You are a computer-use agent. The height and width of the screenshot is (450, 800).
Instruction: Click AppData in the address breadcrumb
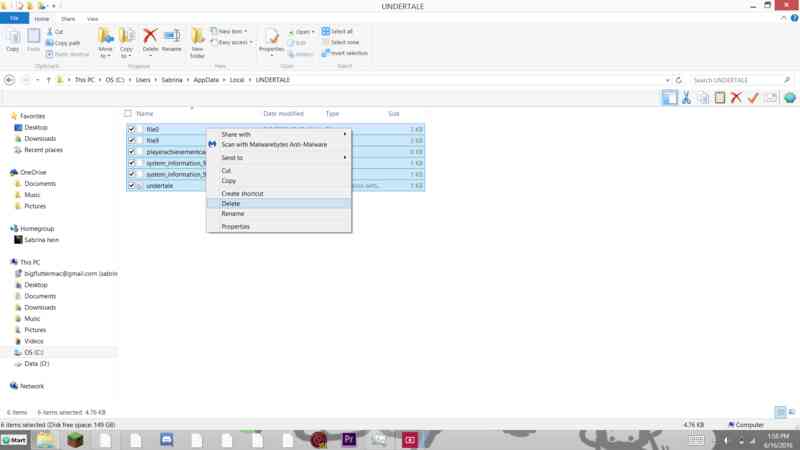pos(206,80)
